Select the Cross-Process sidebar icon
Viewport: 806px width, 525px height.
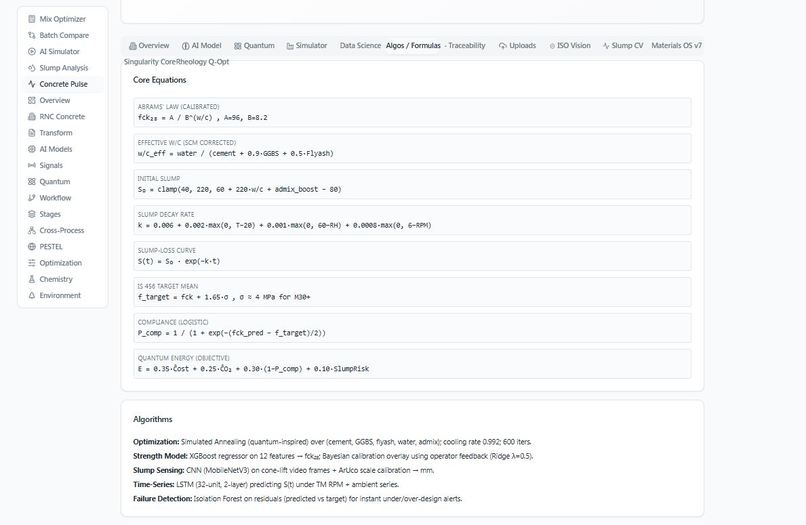coord(32,230)
